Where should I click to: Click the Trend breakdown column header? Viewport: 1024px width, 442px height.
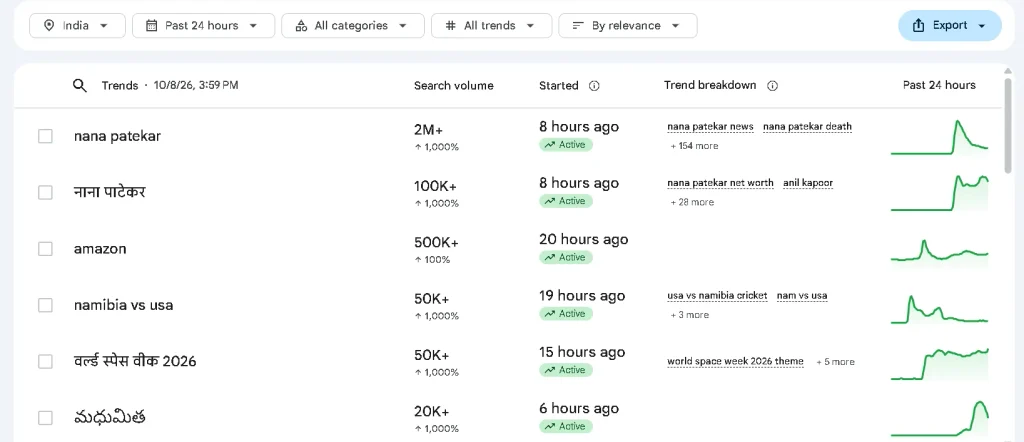coord(710,86)
